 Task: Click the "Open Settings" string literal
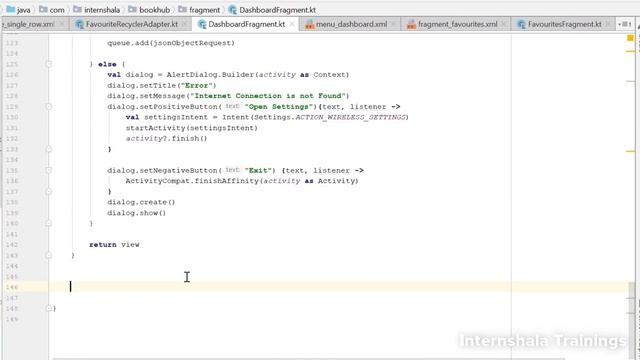(x=280, y=107)
